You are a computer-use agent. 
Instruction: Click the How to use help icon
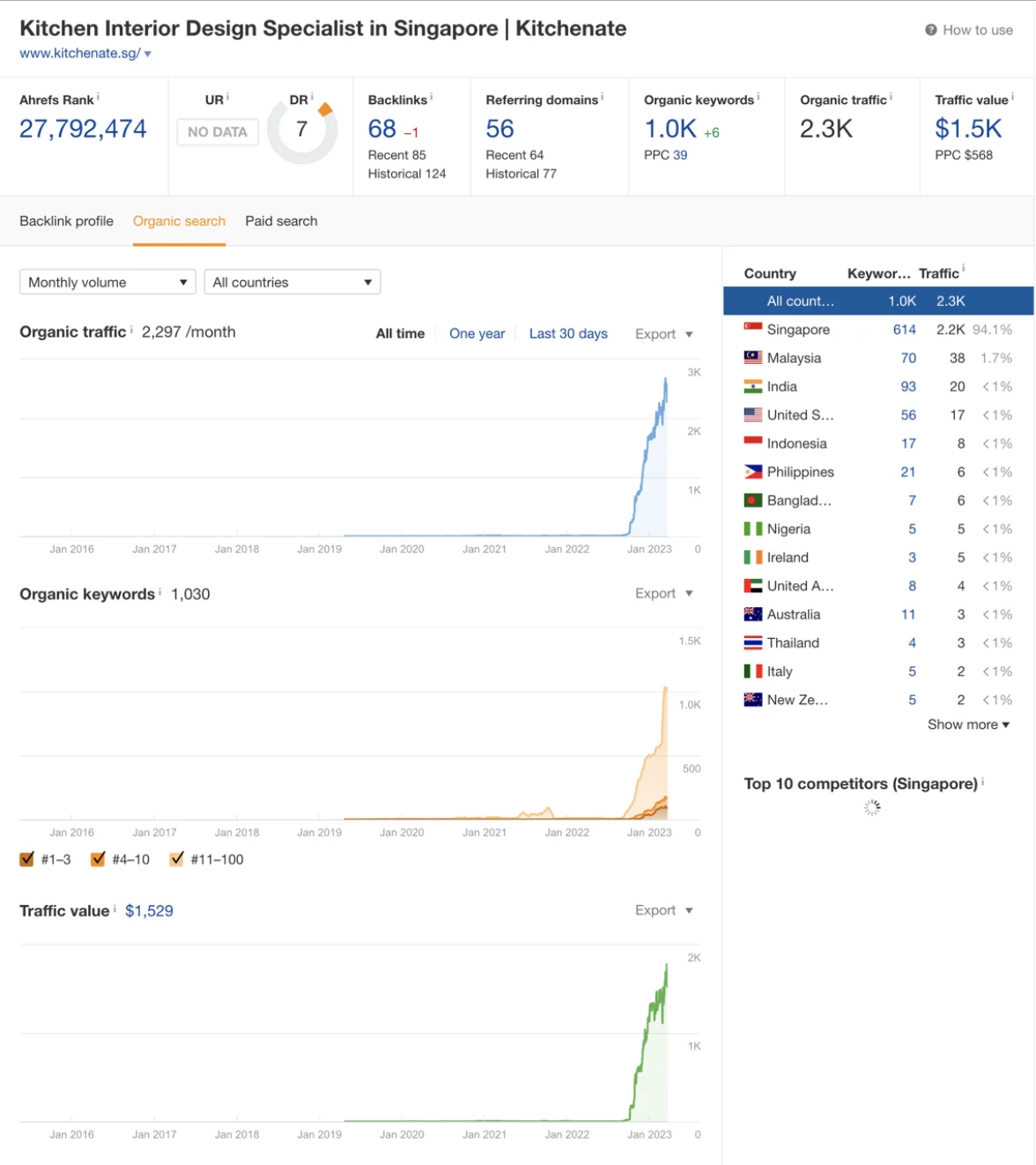pyautogui.click(x=930, y=30)
